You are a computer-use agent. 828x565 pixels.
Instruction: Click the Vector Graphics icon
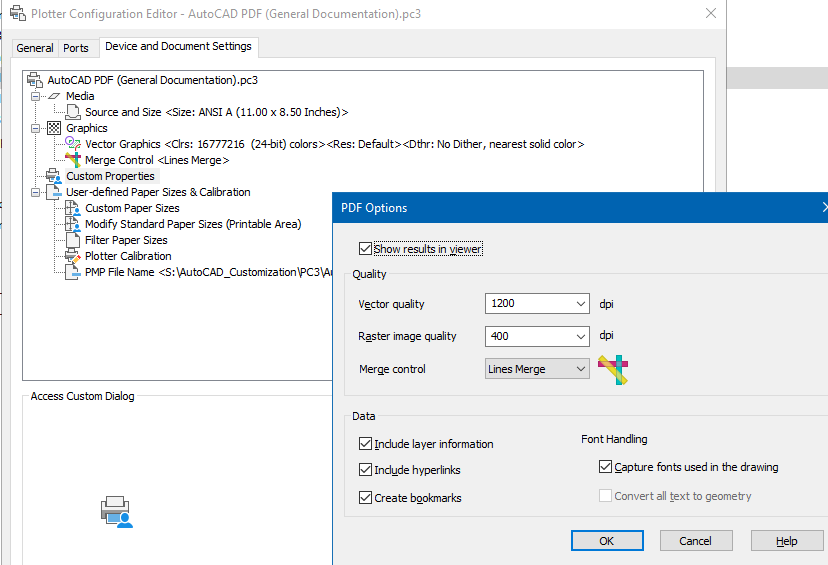click(x=73, y=144)
